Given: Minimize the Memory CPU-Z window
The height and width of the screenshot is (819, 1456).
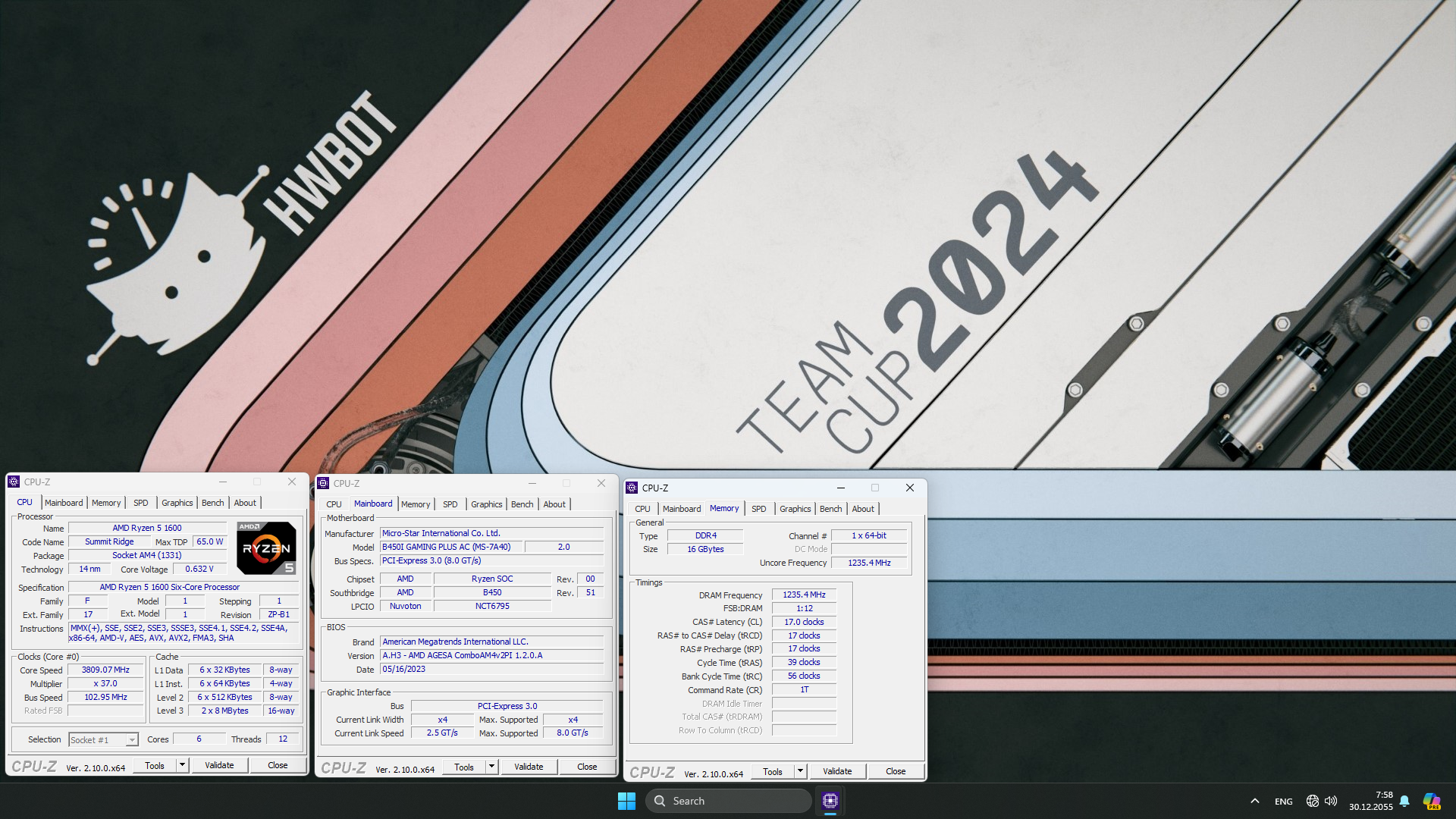Looking at the screenshot, I should pyautogui.click(x=841, y=488).
